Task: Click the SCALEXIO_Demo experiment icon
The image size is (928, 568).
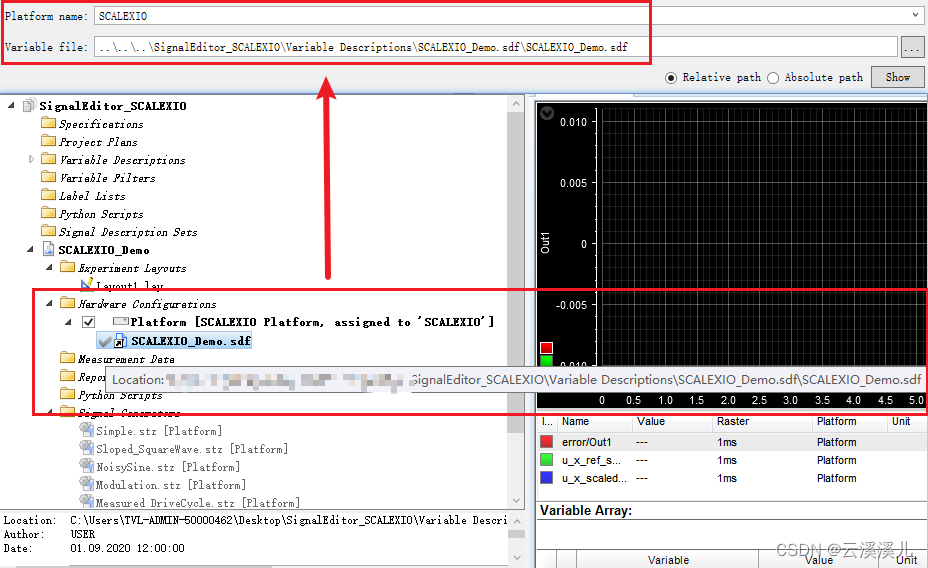Action: point(49,249)
